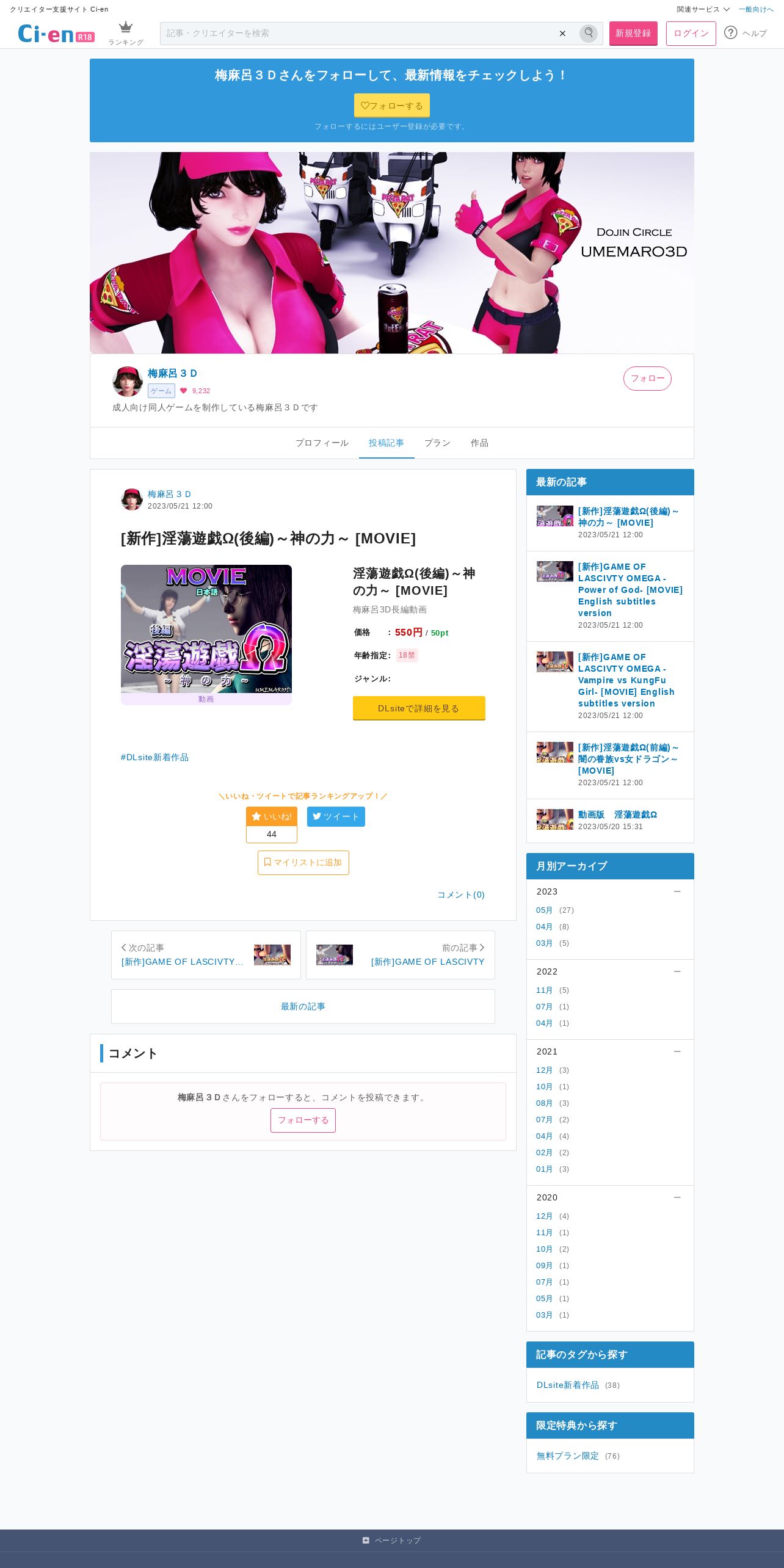Open コメント(0) link
The image size is (784, 1568).
click(x=461, y=895)
